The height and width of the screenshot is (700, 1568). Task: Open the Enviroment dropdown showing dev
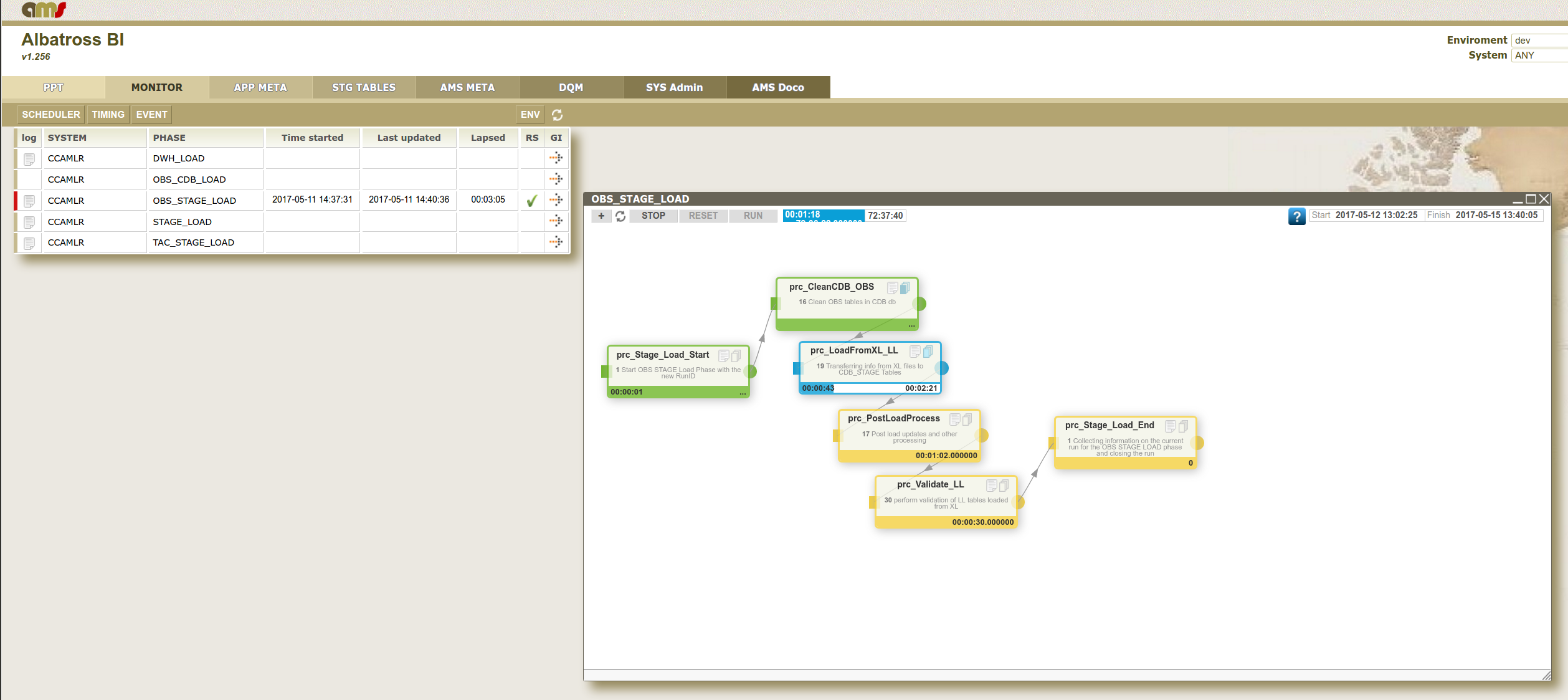pyautogui.click(x=1539, y=41)
